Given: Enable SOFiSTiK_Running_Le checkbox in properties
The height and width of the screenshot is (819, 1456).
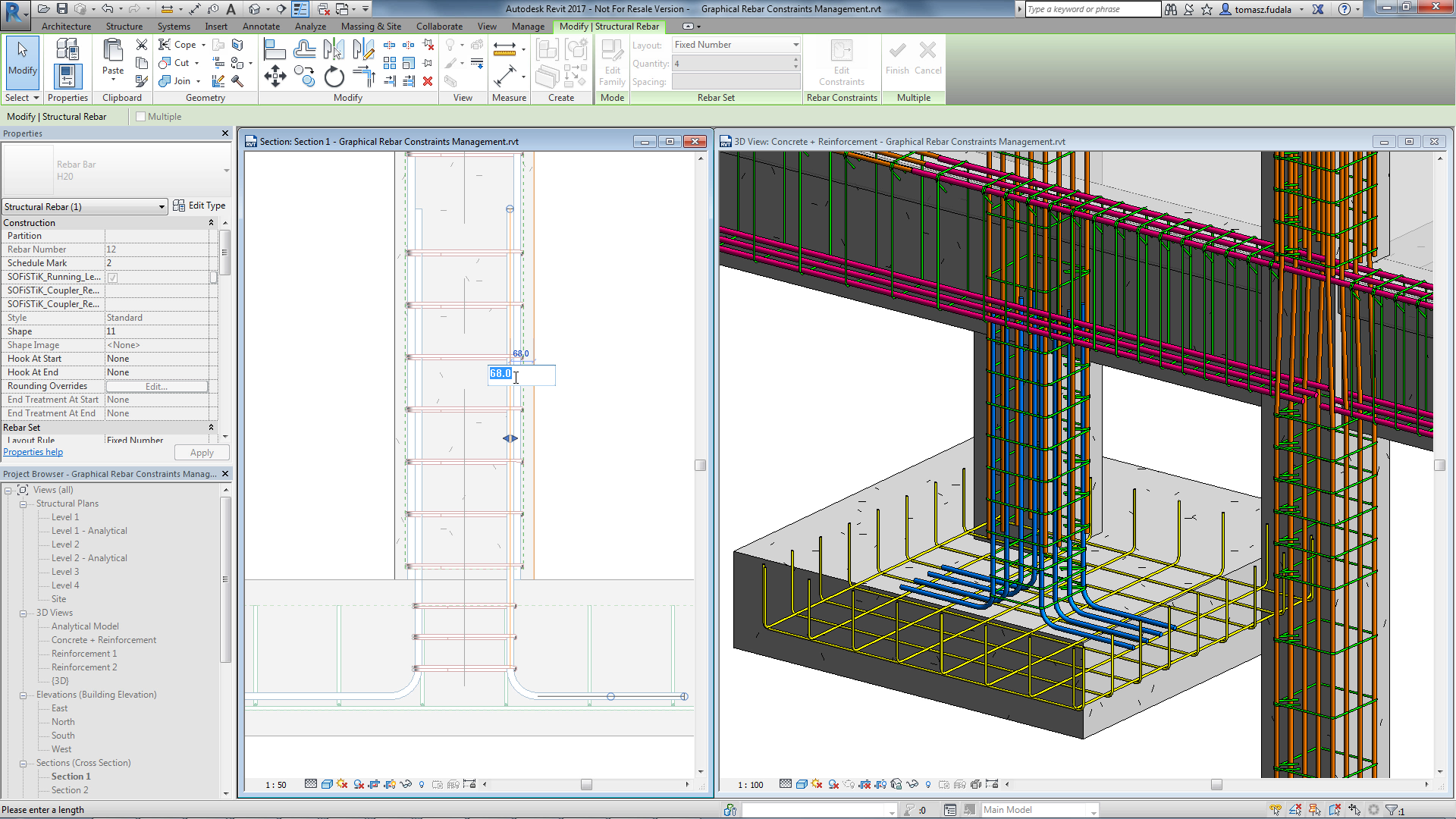Looking at the screenshot, I should (114, 276).
